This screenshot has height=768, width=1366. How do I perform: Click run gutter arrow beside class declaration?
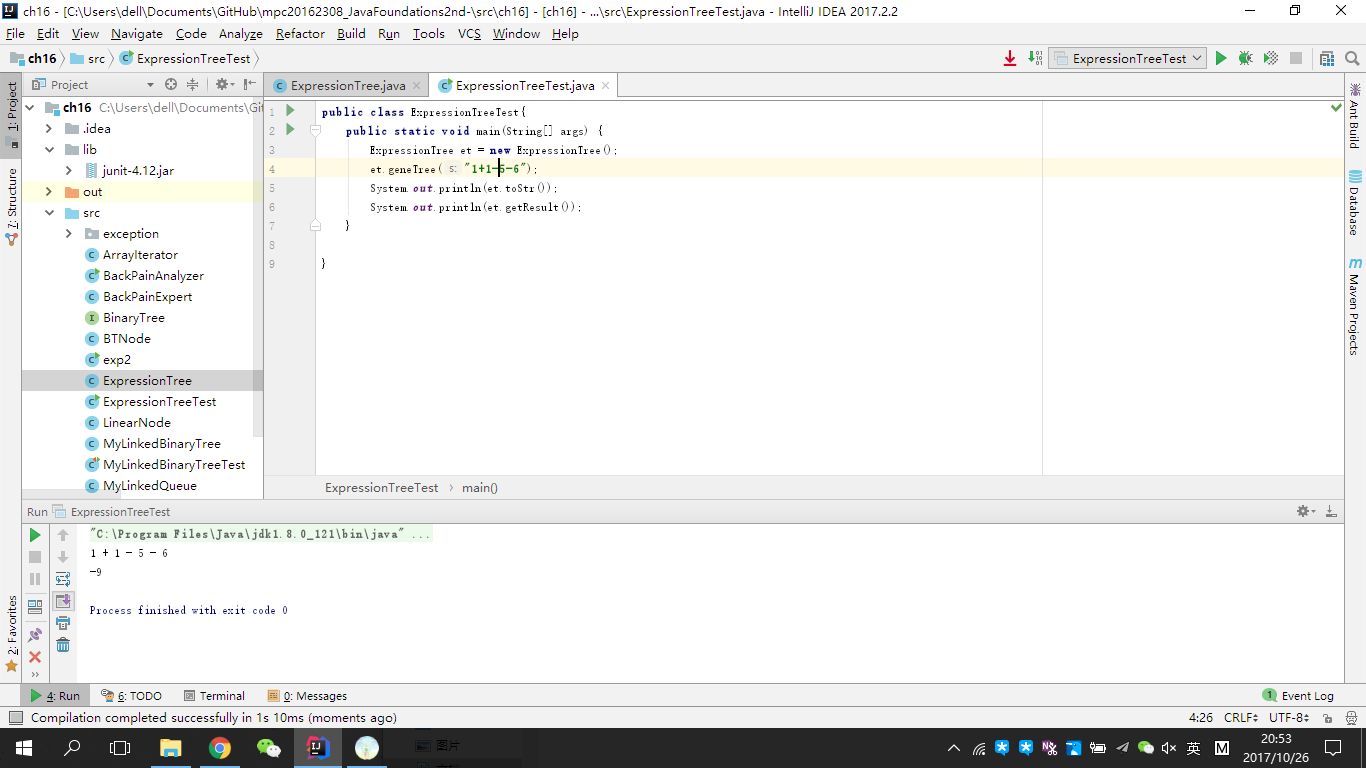(x=290, y=111)
